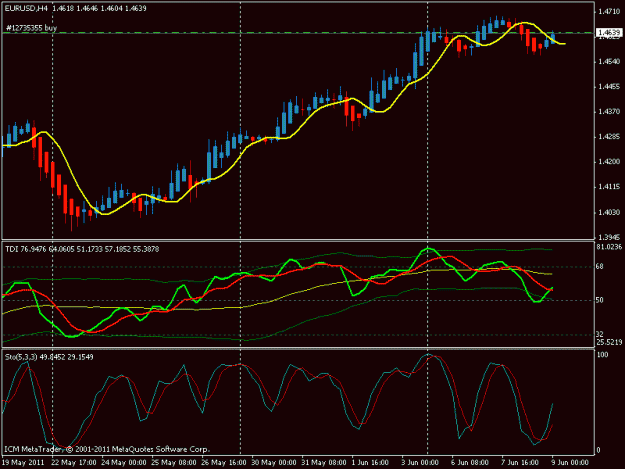Click the 50 level label in the TDI panel
Image resolution: width=625 pixels, height=469 pixels.
click(599, 300)
